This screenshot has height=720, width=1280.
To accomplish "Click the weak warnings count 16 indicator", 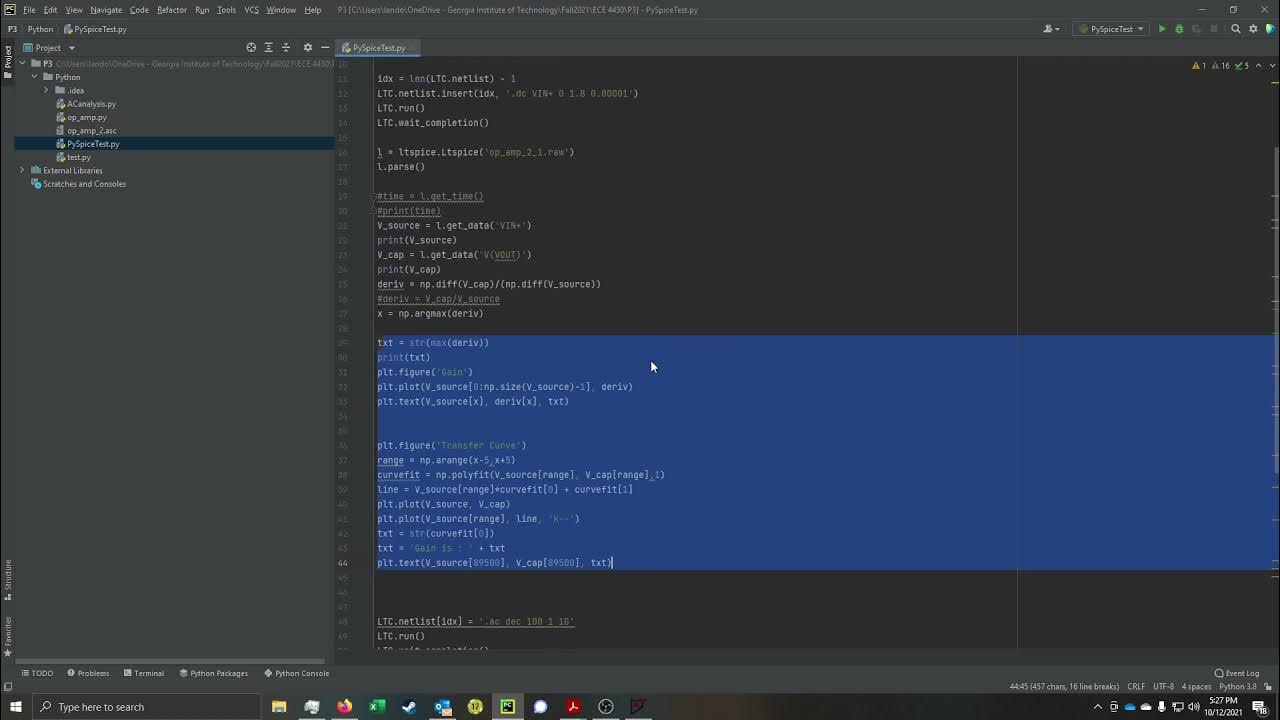I will click(1220, 65).
